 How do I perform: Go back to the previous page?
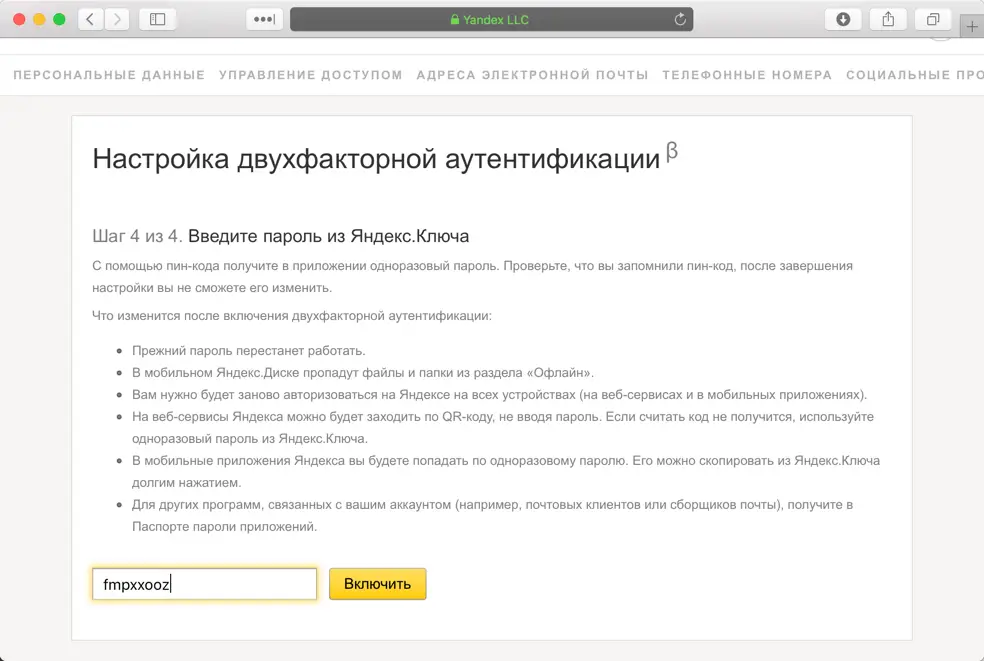coord(91,19)
